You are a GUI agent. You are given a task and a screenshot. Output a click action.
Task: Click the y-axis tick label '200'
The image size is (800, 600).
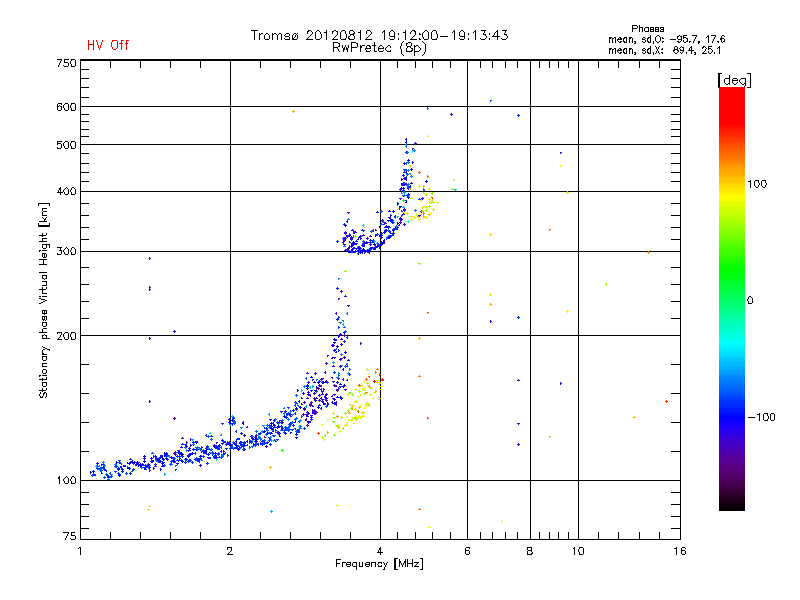(x=66, y=336)
